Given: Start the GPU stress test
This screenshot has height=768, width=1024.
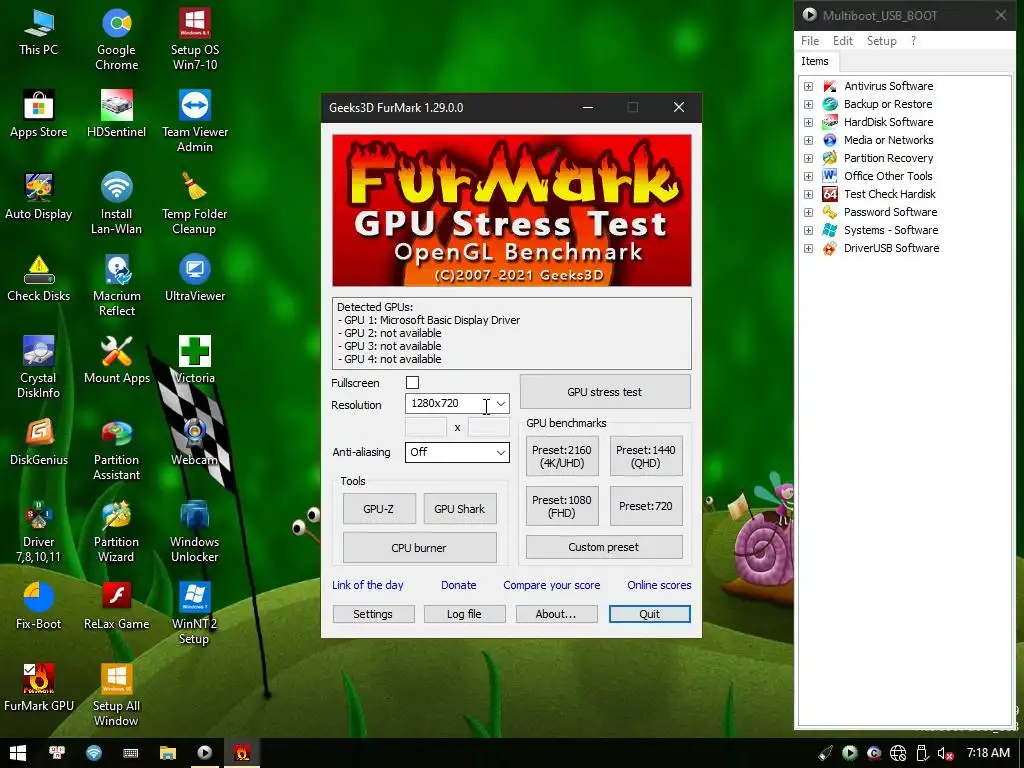Looking at the screenshot, I should pyautogui.click(x=605, y=392).
